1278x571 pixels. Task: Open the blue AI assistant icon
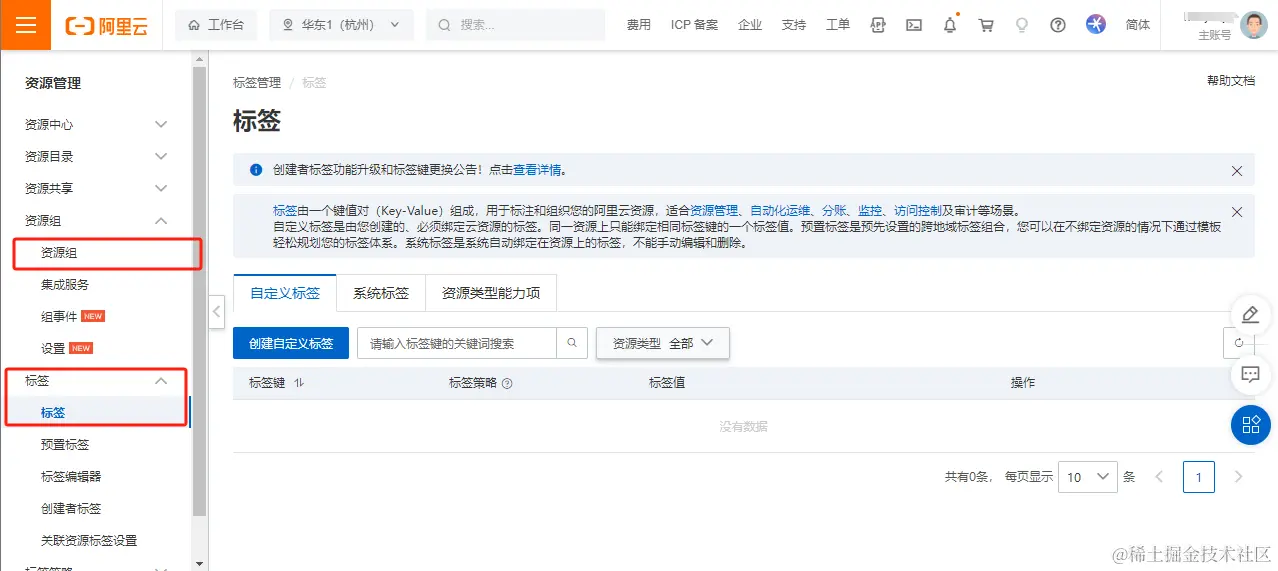(1096, 25)
